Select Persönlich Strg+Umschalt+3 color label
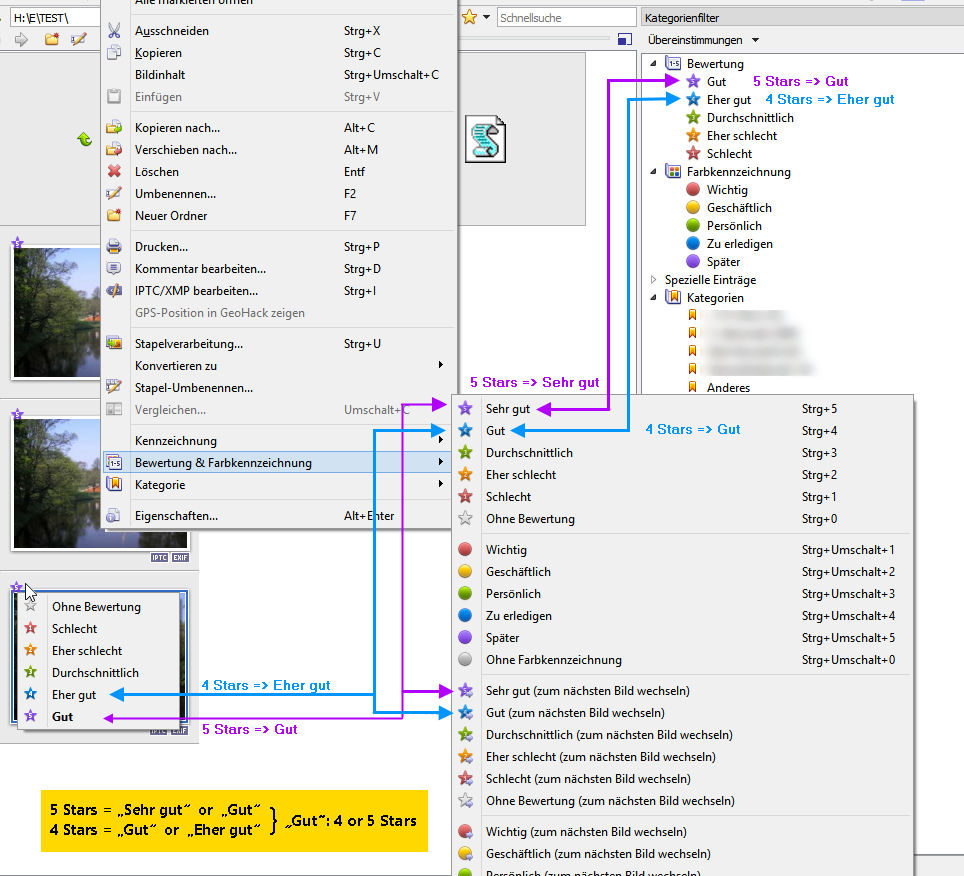This screenshot has height=876, width=964. point(682,594)
